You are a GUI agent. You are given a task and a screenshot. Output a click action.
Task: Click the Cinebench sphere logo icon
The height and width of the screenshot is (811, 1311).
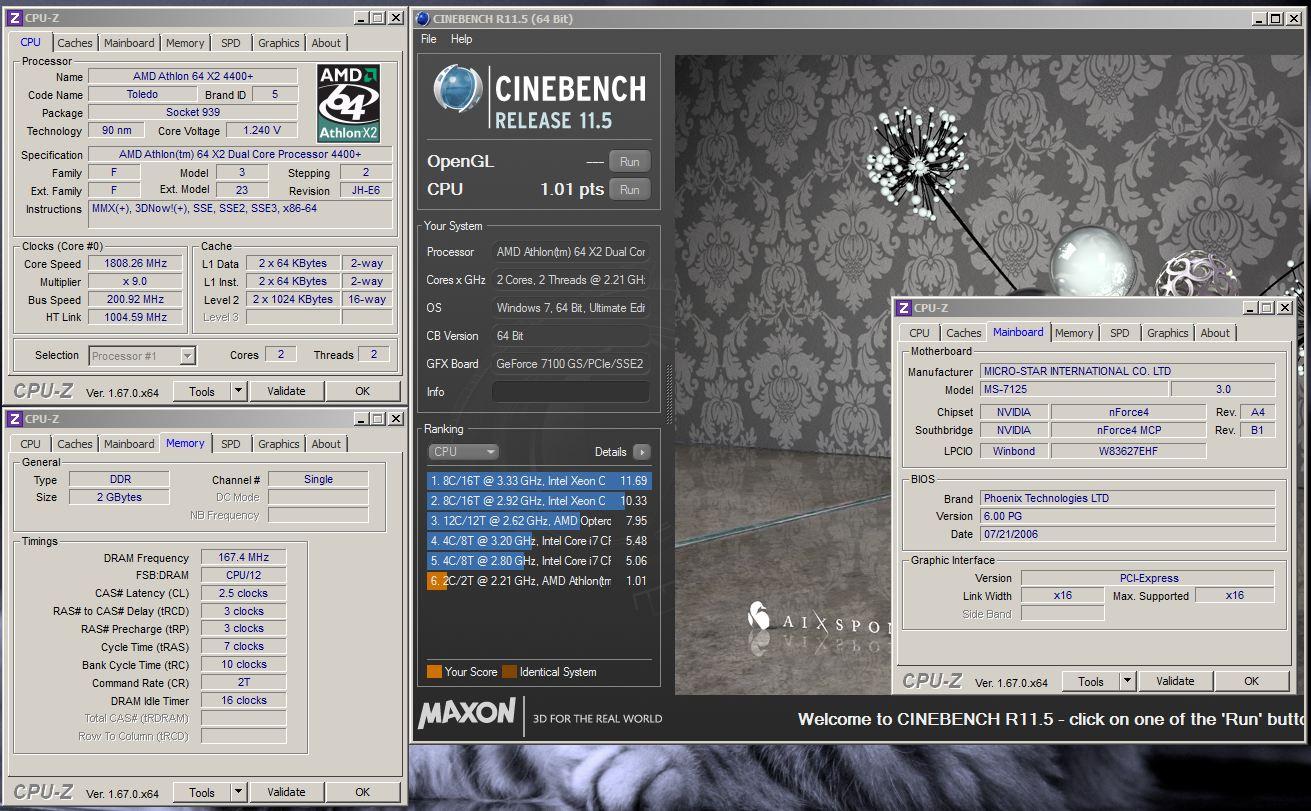(x=457, y=89)
